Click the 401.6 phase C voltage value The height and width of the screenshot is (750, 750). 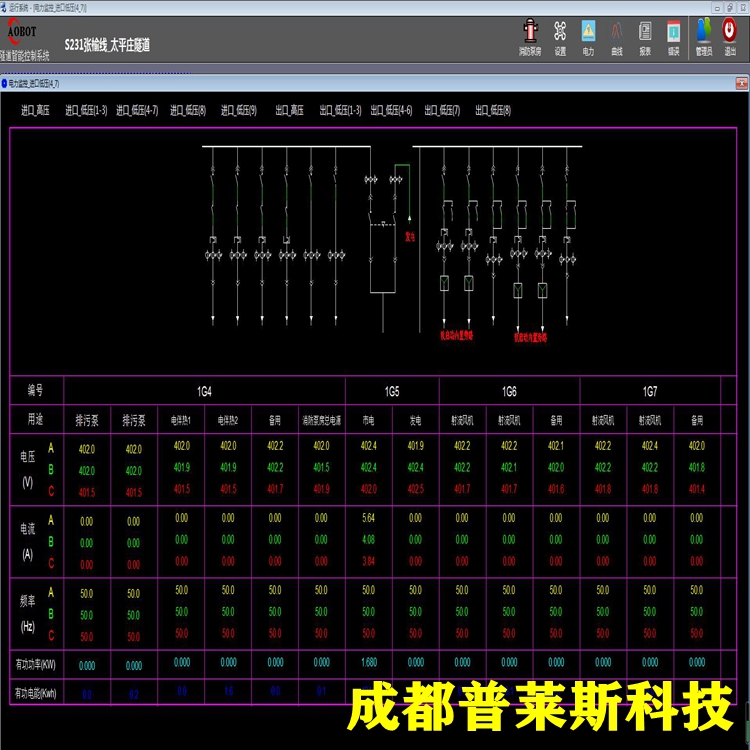[x=556, y=489]
